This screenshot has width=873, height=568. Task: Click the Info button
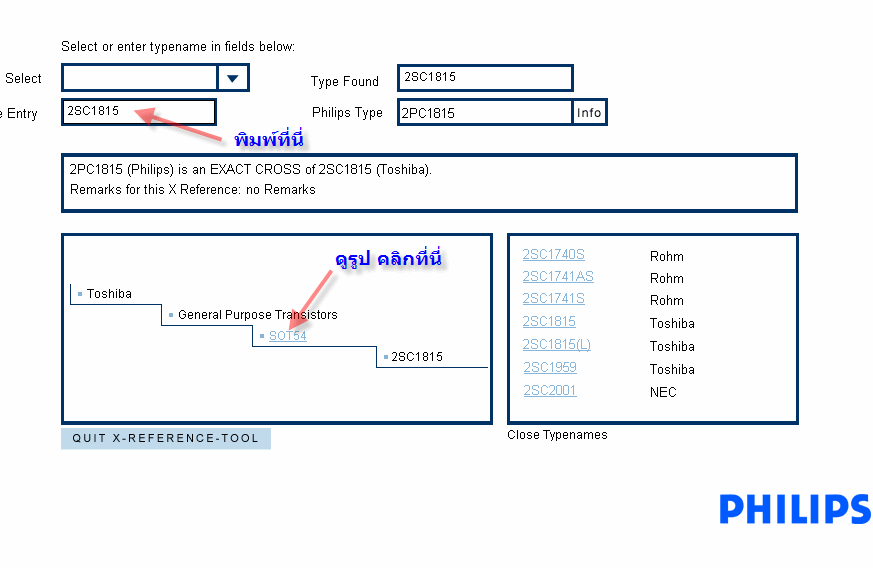click(589, 112)
